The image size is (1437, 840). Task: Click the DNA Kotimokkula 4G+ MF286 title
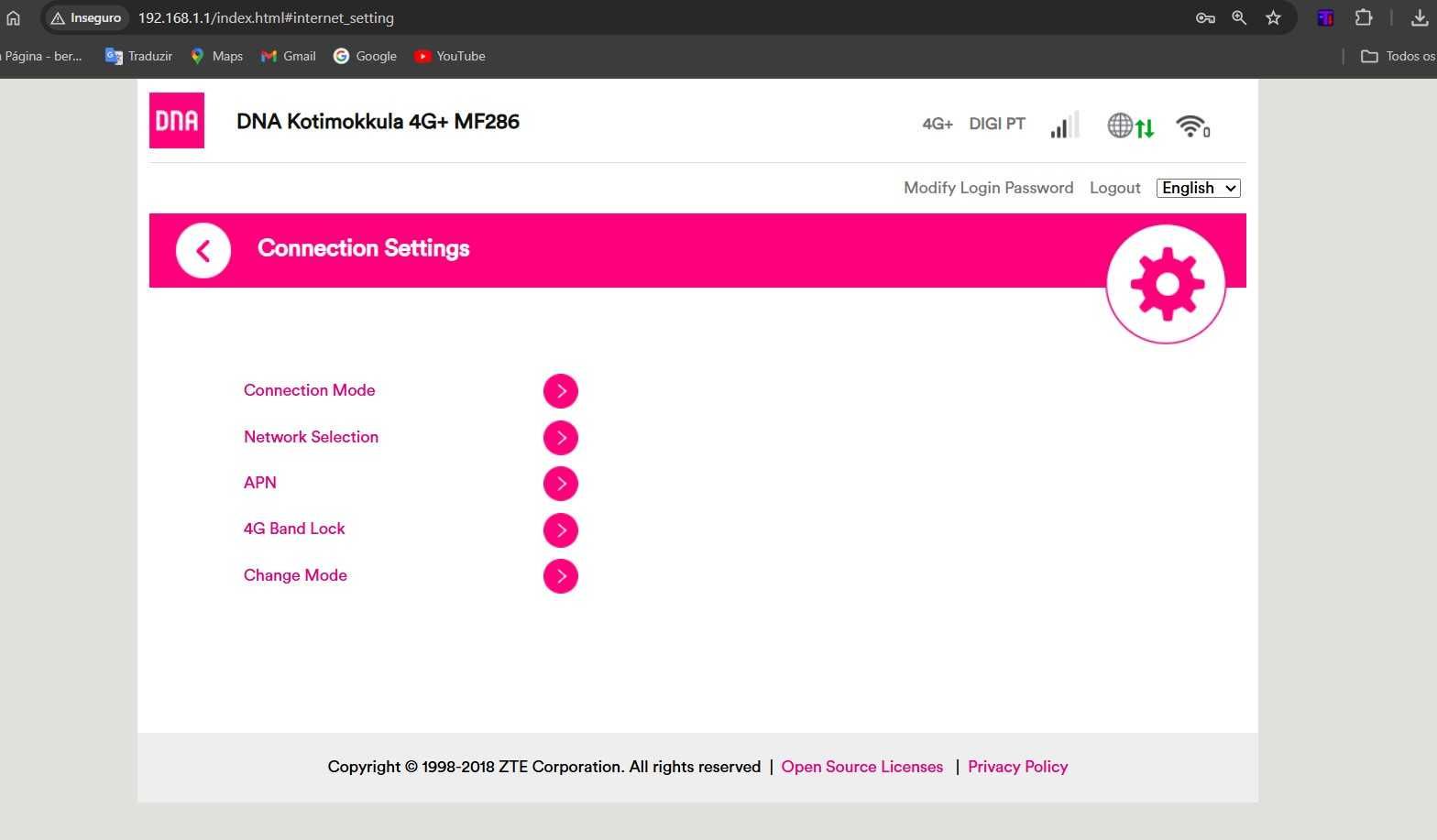point(378,122)
